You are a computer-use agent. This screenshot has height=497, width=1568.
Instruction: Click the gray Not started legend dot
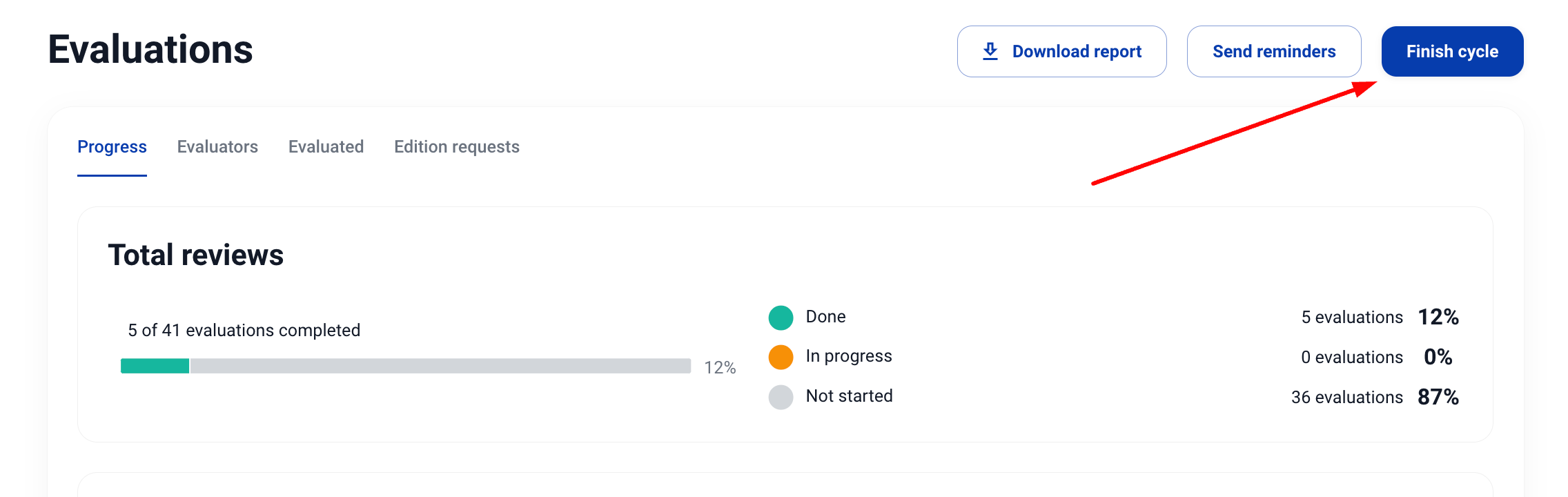coord(781,397)
